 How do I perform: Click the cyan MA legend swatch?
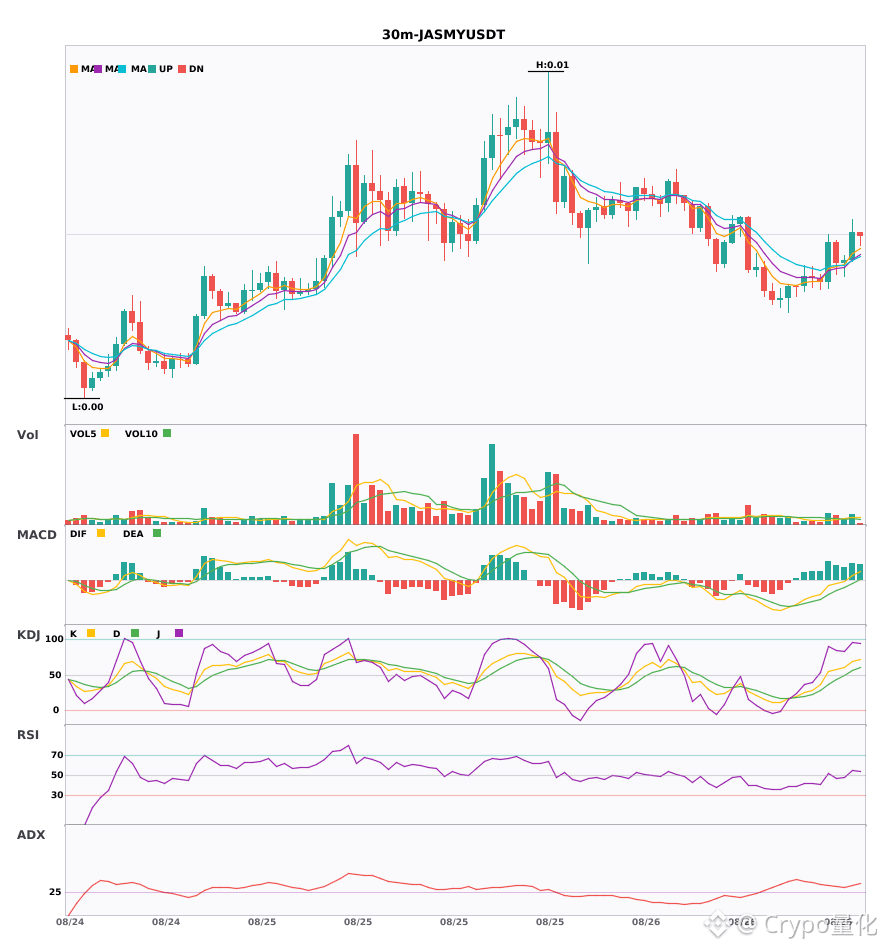click(122, 69)
